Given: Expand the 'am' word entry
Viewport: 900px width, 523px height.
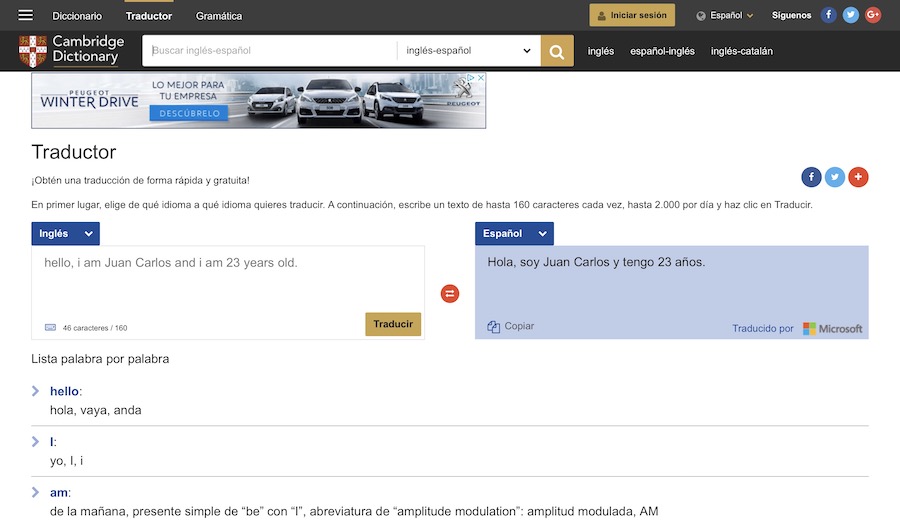Looking at the screenshot, I should click(36, 492).
